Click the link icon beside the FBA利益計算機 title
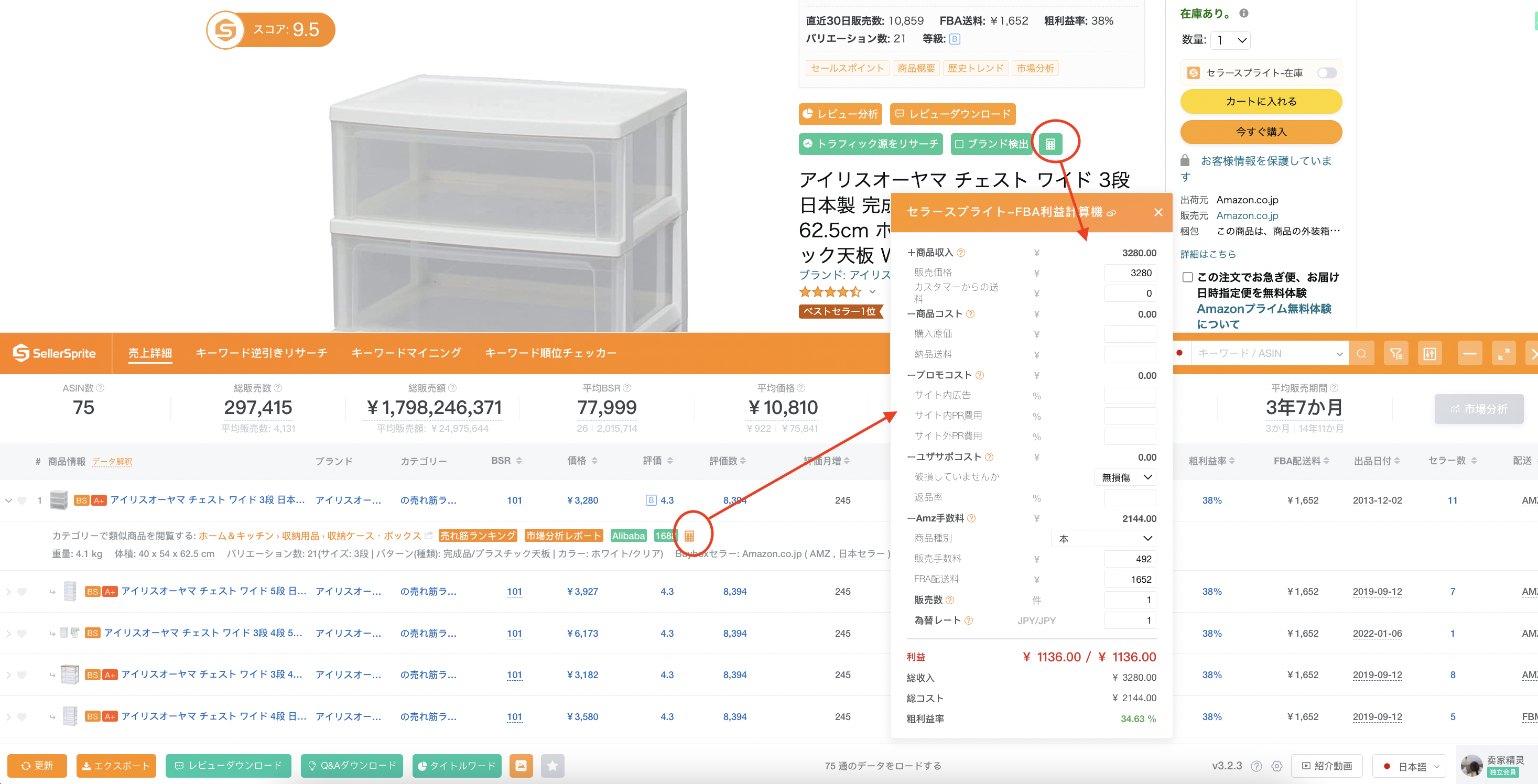1538x784 pixels. pos(1111,213)
